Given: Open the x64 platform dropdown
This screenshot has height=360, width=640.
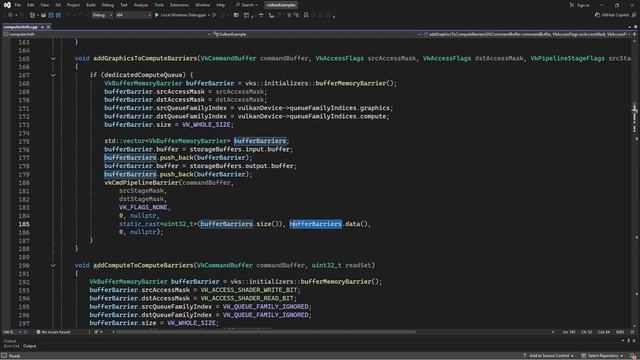Looking at the screenshot, I should tap(133, 15).
